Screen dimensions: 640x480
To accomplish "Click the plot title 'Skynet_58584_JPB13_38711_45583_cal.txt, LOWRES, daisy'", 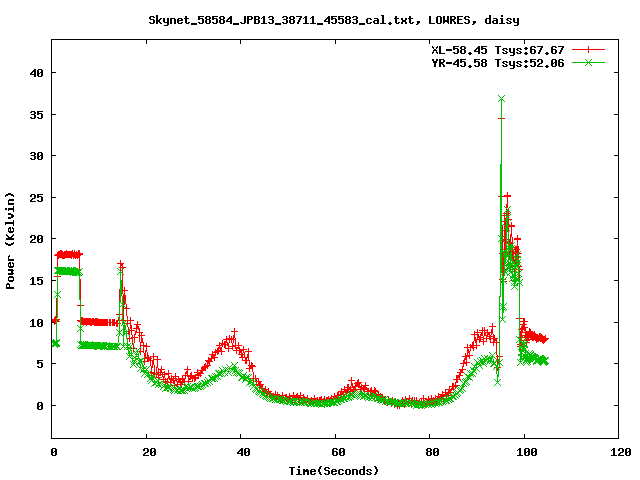I will (334, 20).
